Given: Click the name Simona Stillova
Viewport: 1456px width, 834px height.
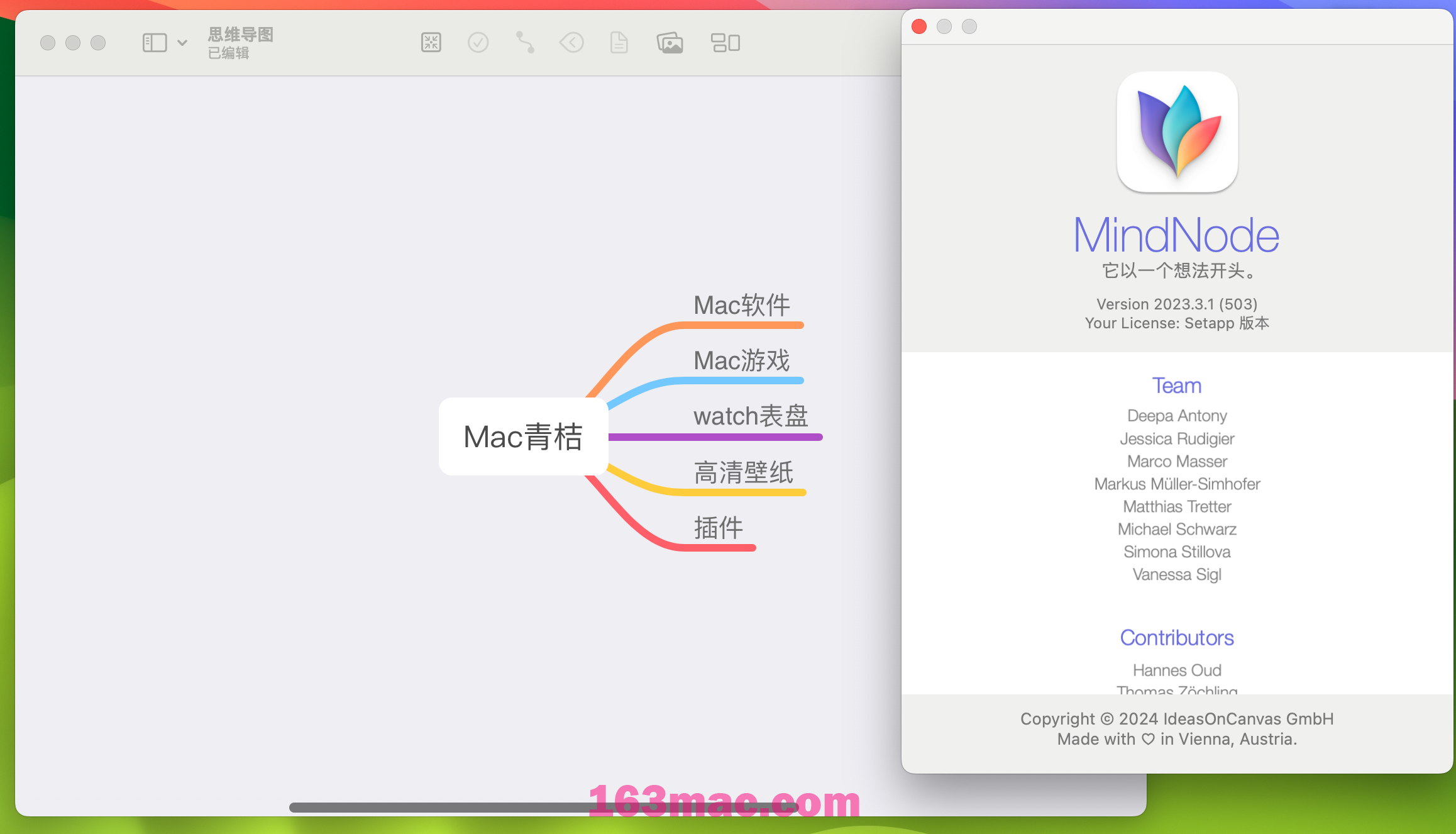Looking at the screenshot, I should click(1177, 552).
